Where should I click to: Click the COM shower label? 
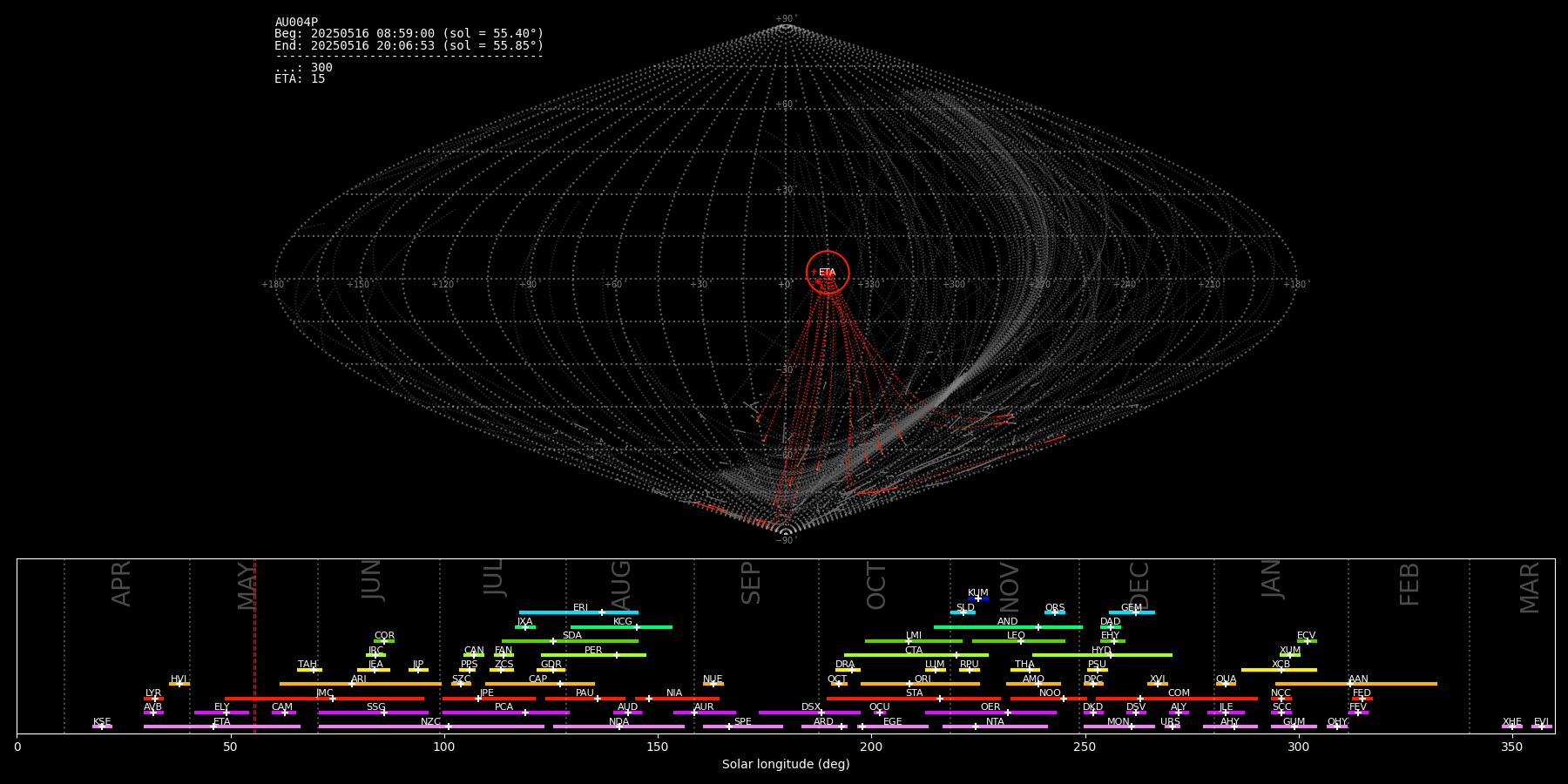[1179, 693]
